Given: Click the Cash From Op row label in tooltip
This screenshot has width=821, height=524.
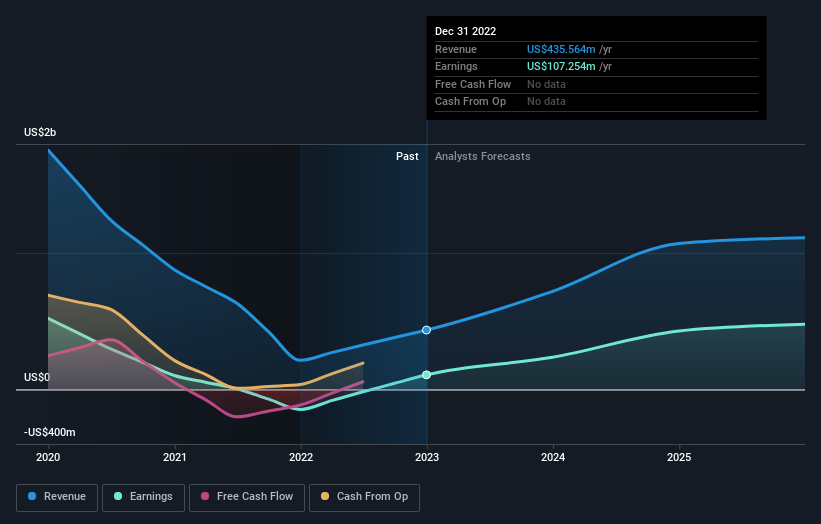Looking at the screenshot, I should click(x=470, y=102).
